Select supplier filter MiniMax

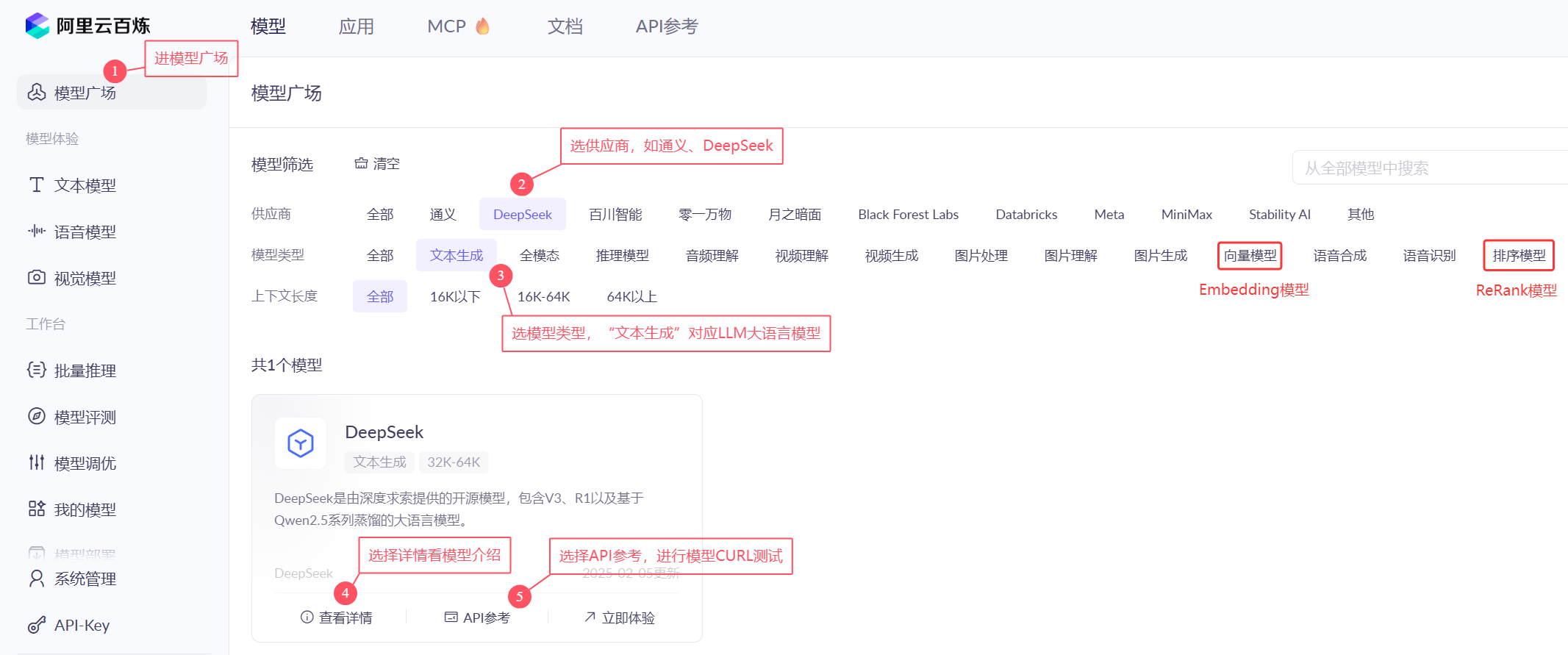(1186, 214)
